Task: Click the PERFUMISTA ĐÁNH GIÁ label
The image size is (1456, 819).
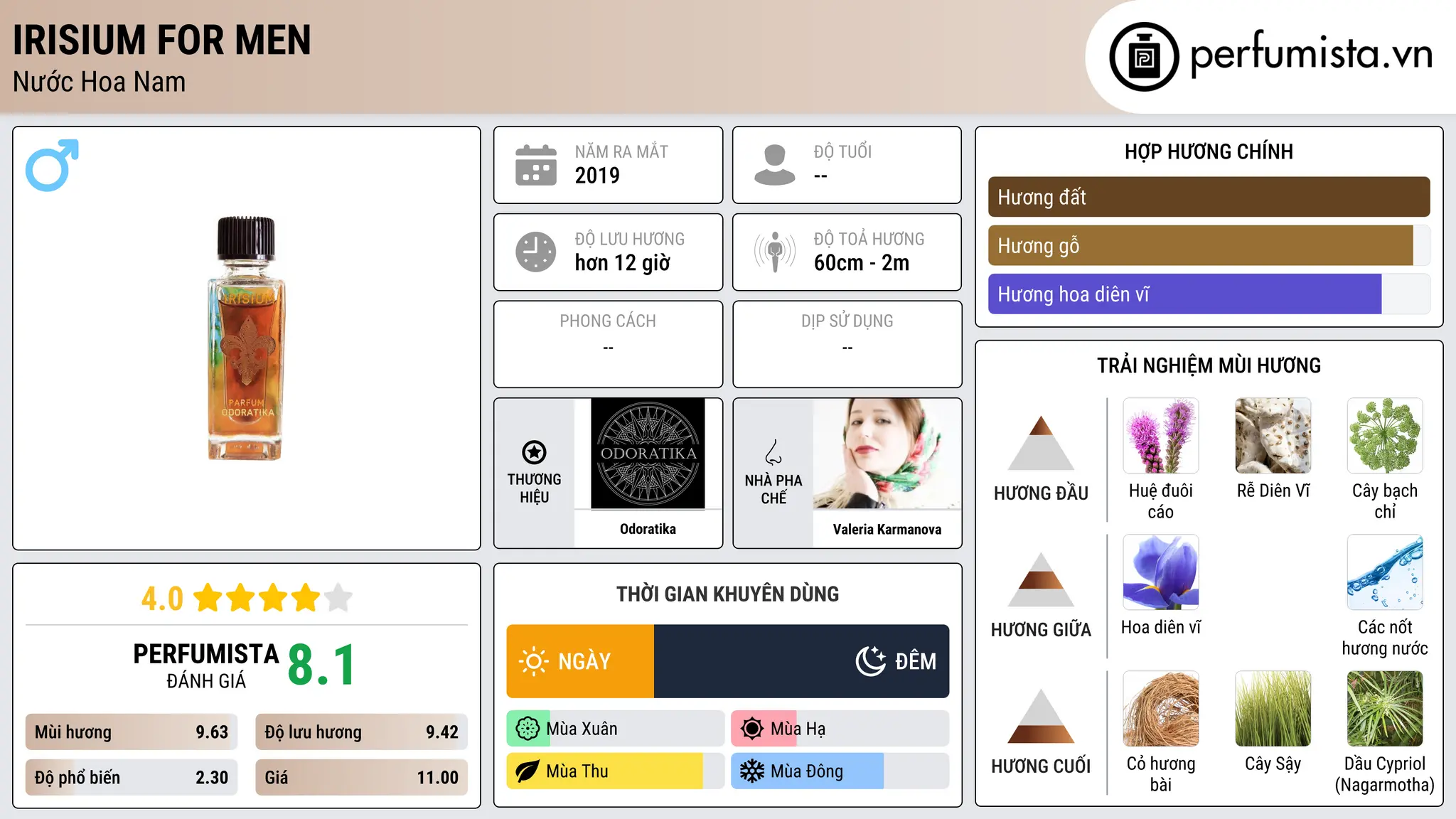Action: tap(206, 666)
